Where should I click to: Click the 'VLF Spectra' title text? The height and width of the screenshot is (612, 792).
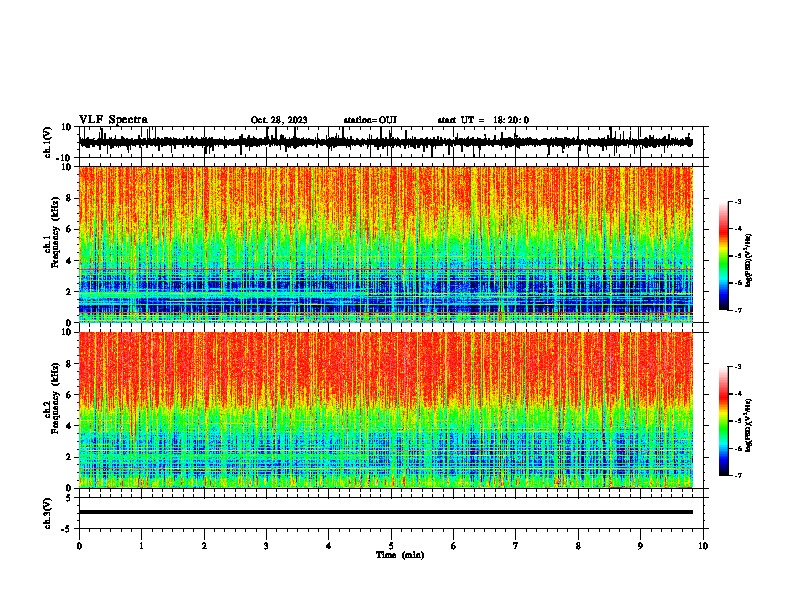(113, 120)
